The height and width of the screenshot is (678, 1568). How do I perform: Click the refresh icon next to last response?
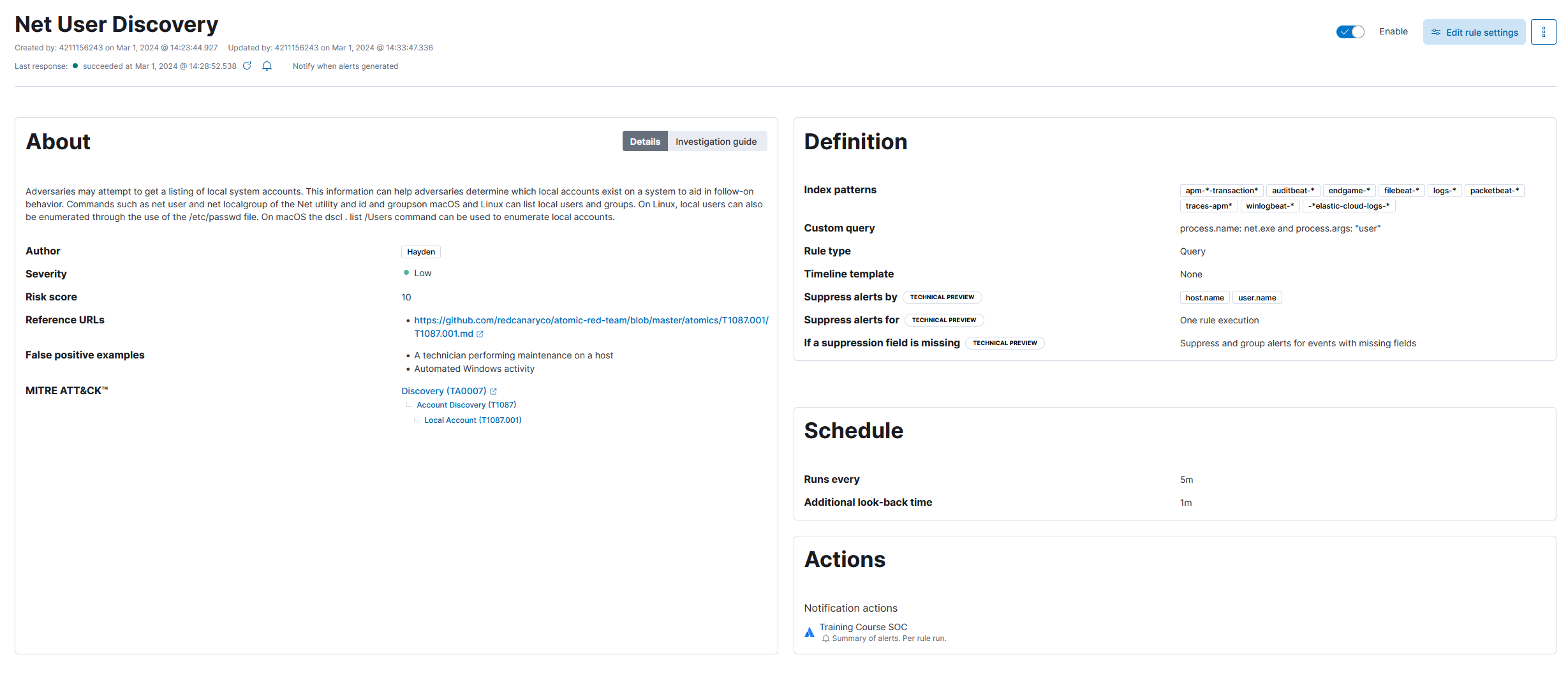[247, 66]
